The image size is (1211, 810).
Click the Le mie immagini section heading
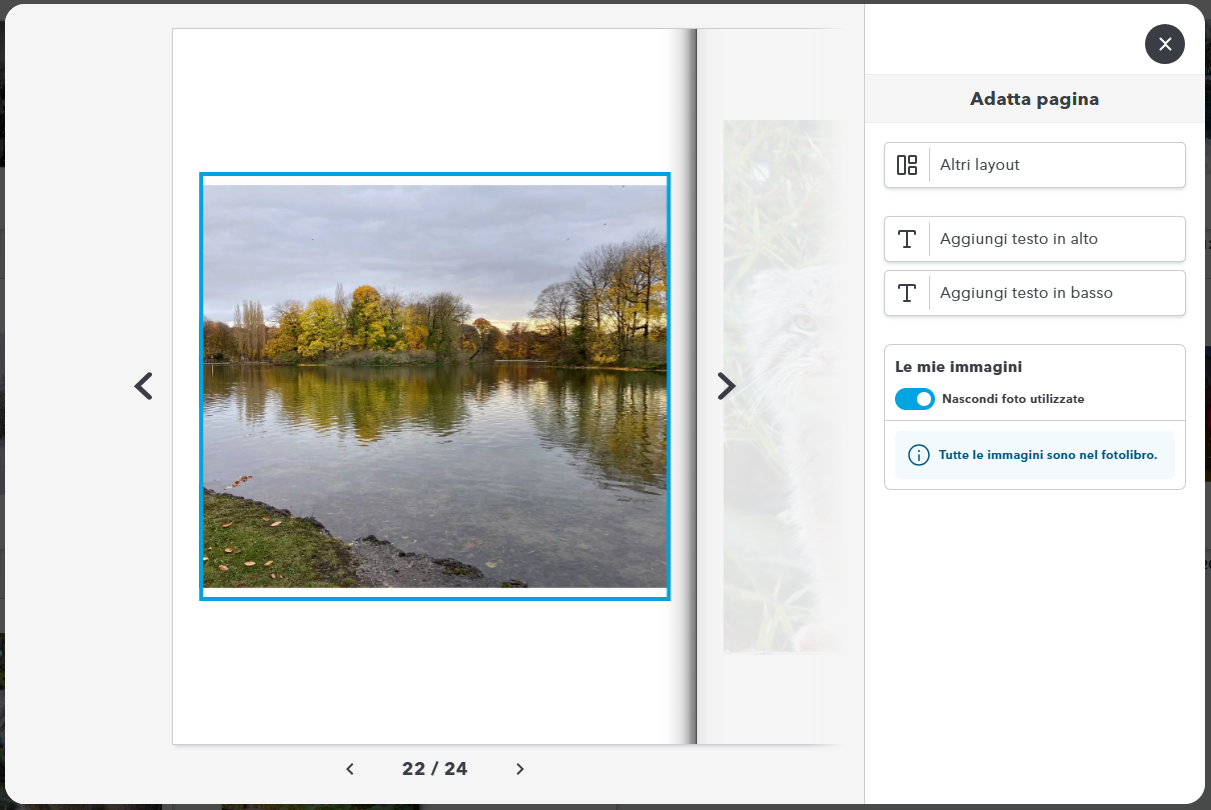(x=958, y=367)
